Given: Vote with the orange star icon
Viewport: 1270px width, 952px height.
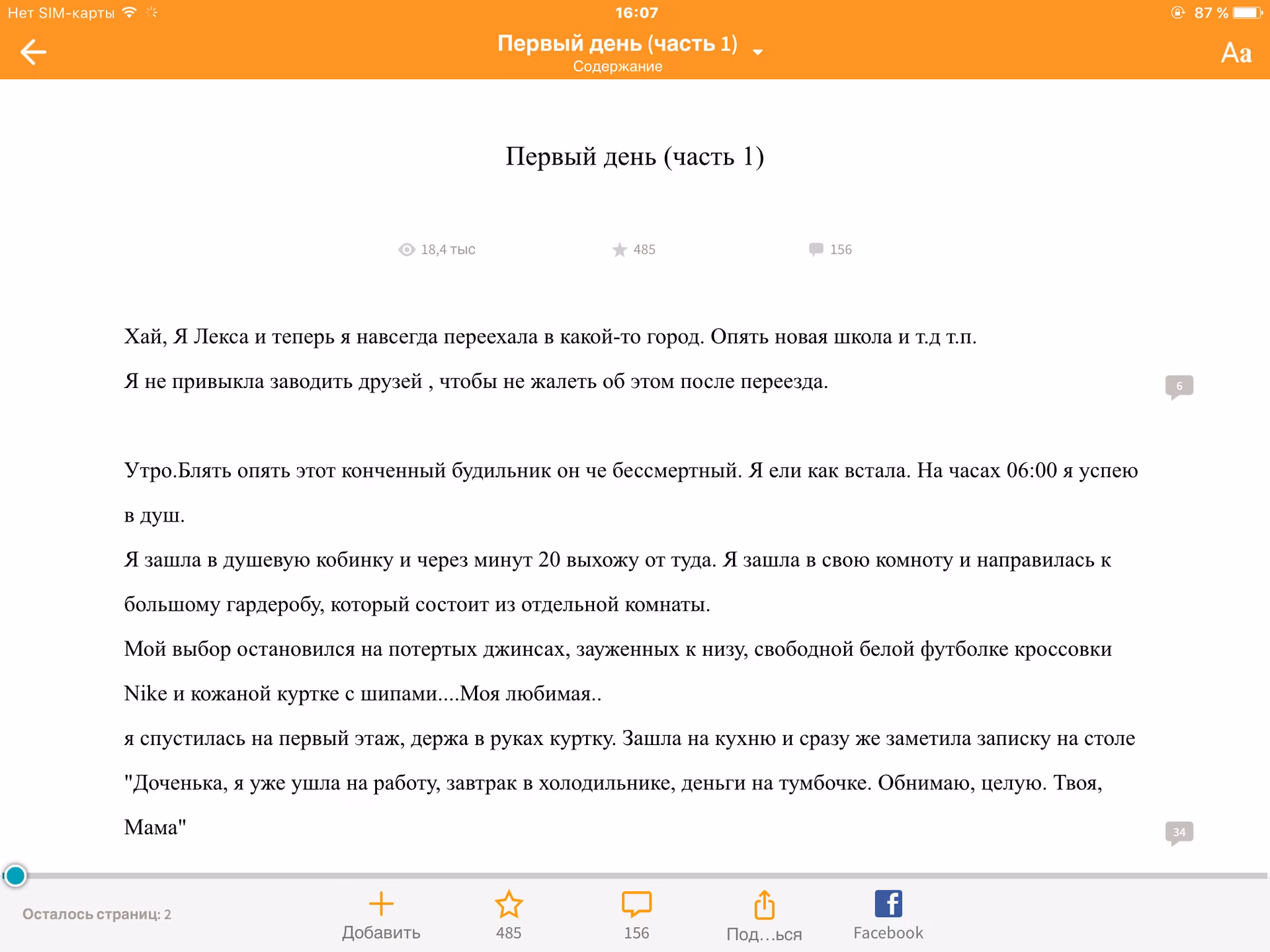Looking at the screenshot, I should 509,904.
